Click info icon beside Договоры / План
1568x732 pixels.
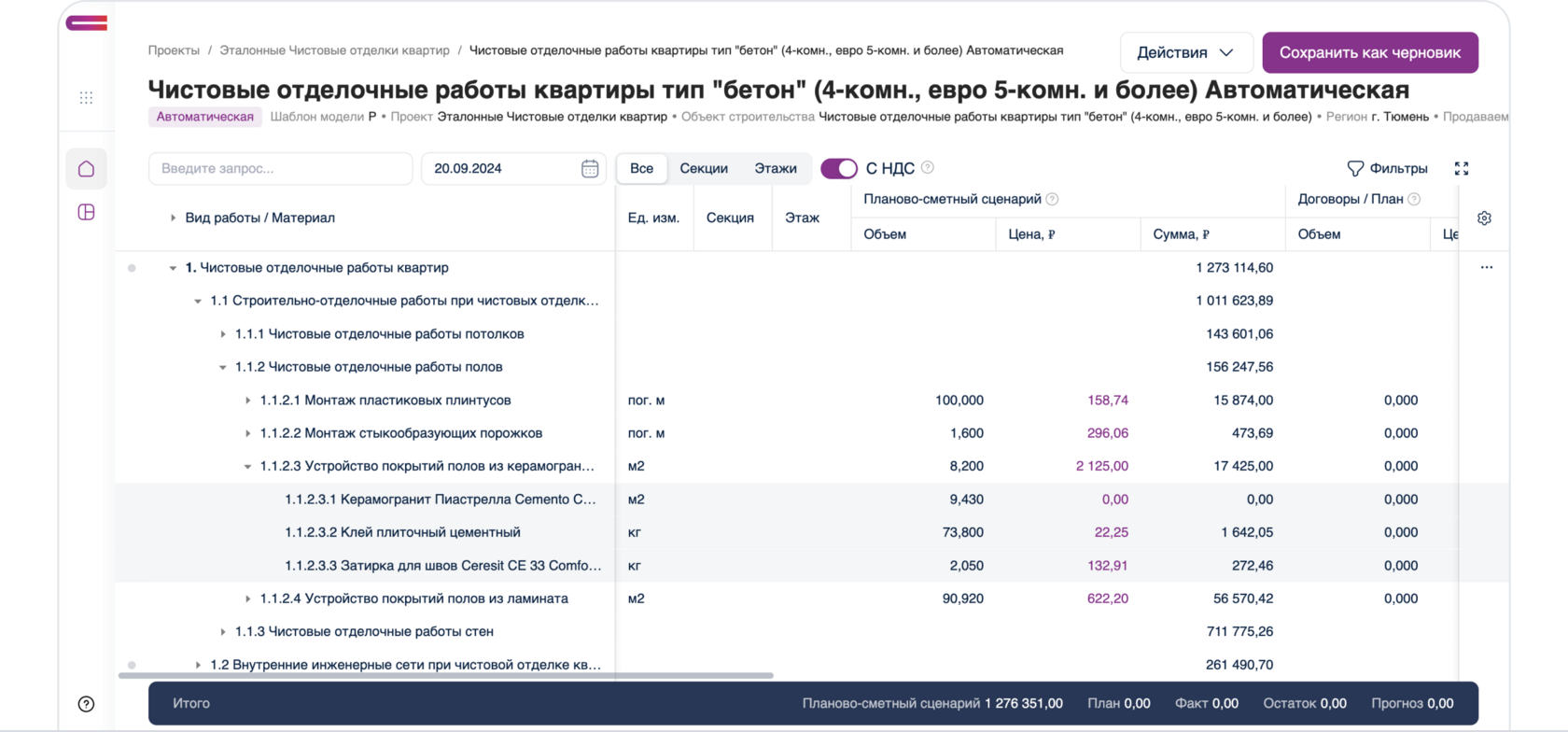click(1414, 199)
